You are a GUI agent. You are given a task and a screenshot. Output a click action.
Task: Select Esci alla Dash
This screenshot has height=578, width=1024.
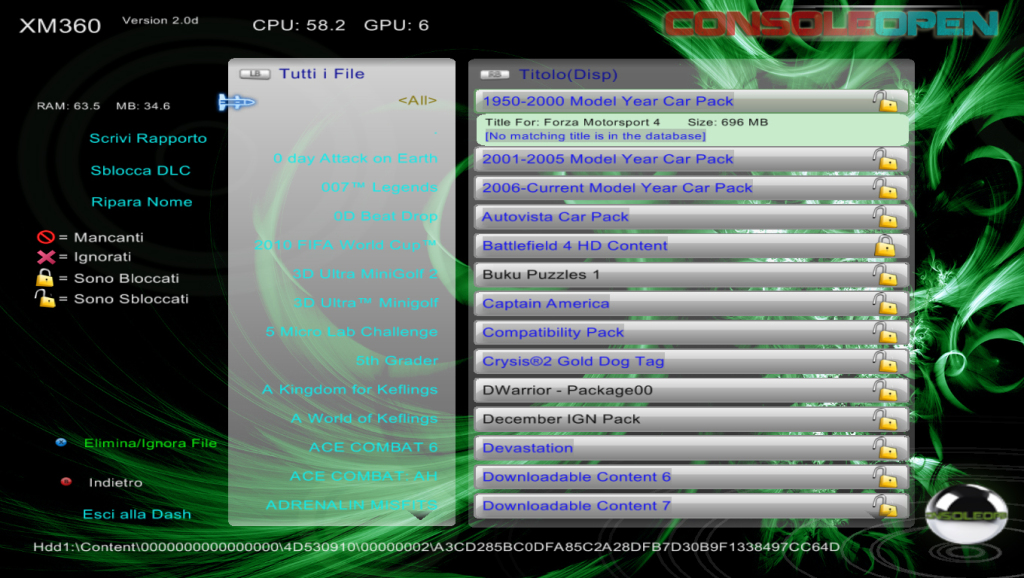(x=137, y=514)
